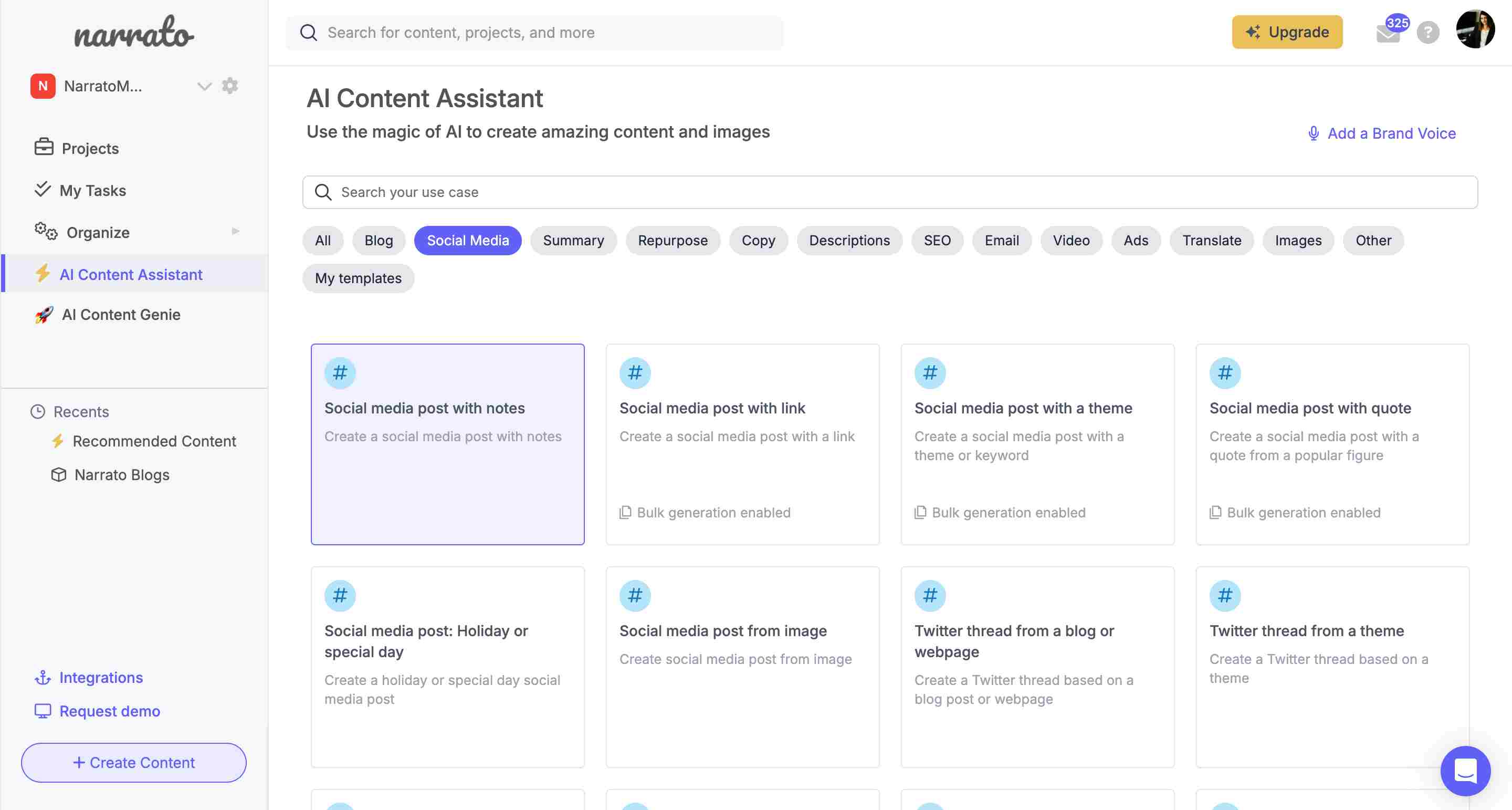This screenshot has height=810, width=1512.
Task: Open the notifications mail icon
Action: point(1388,34)
